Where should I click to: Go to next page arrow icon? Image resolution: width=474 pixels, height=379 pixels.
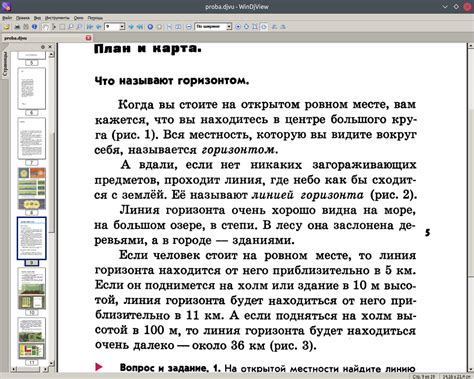tap(131, 27)
